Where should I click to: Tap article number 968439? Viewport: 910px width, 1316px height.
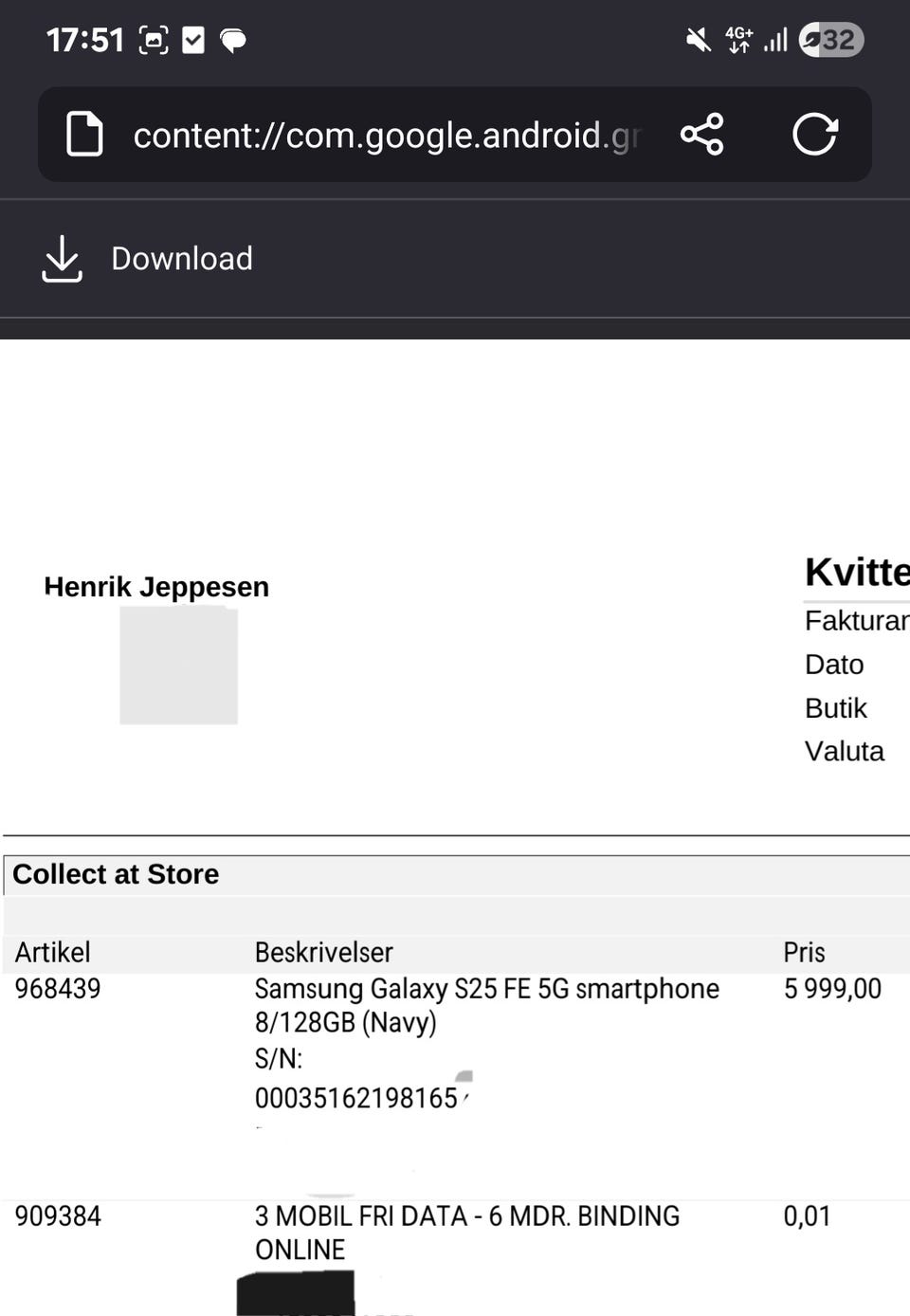click(58, 989)
